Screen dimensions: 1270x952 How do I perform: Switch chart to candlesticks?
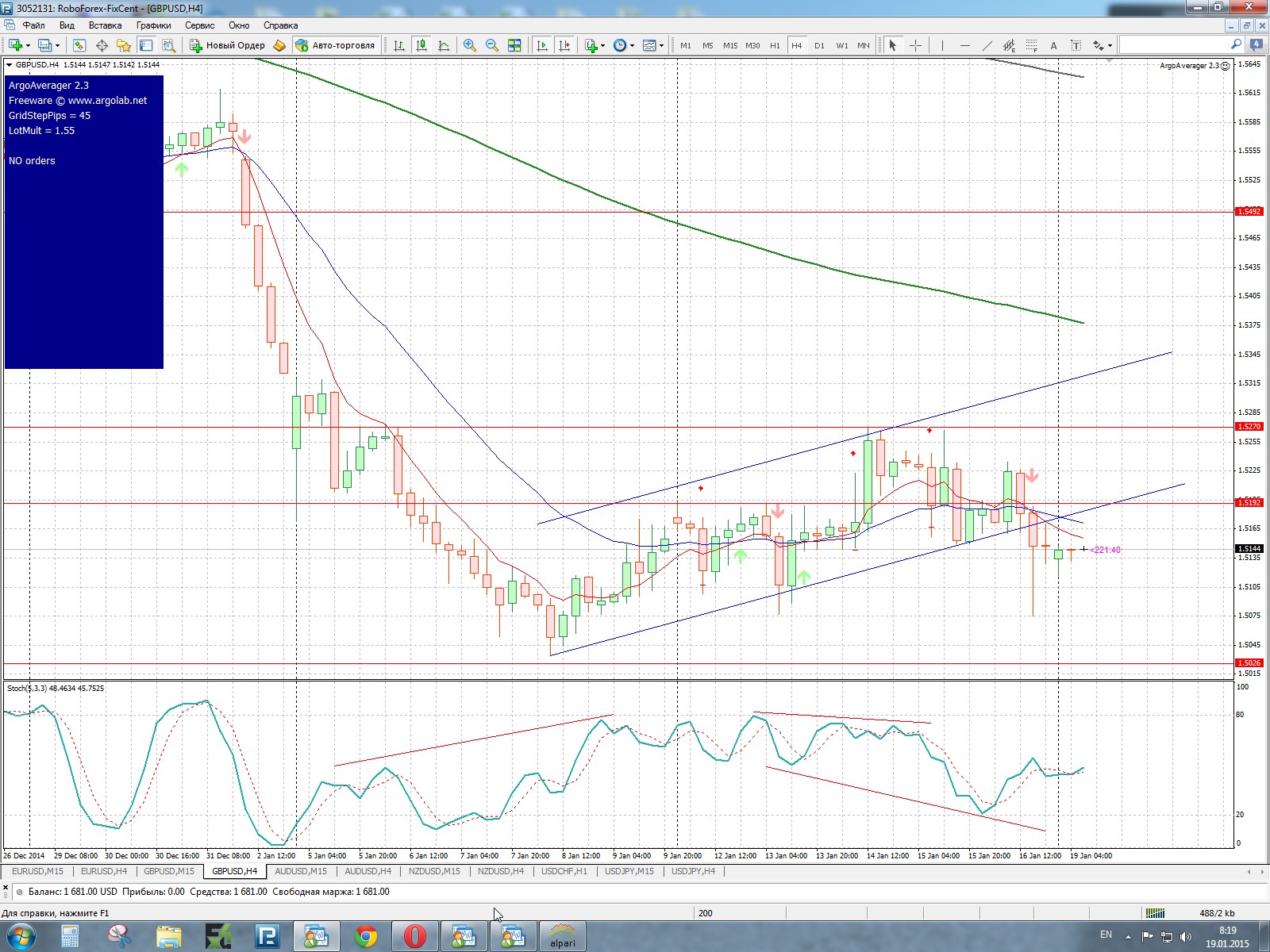tap(421, 45)
